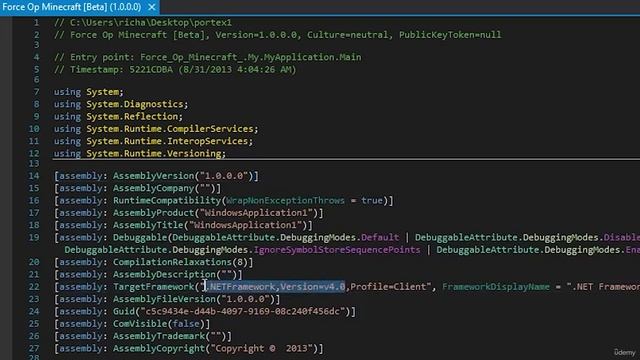Click CompilationRelaxations attribute
The image size is (640, 360).
click(172, 262)
